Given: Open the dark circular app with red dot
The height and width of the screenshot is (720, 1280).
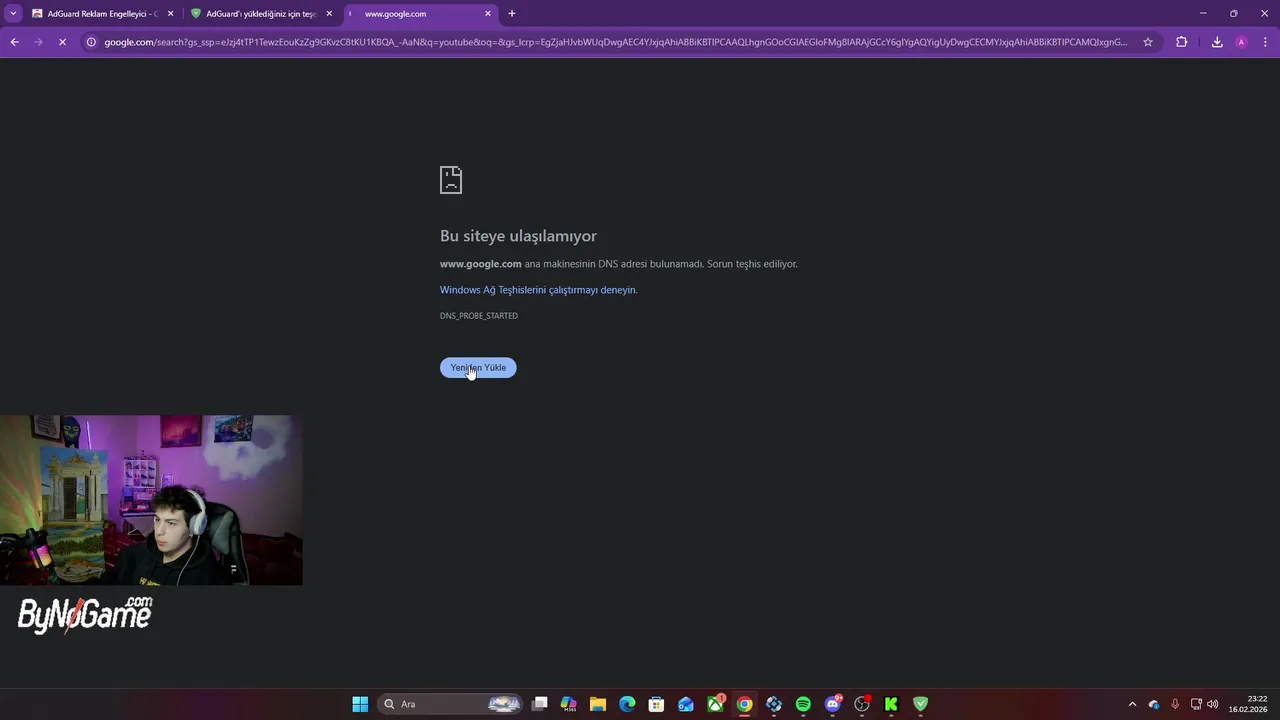Looking at the screenshot, I should click(862, 704).
